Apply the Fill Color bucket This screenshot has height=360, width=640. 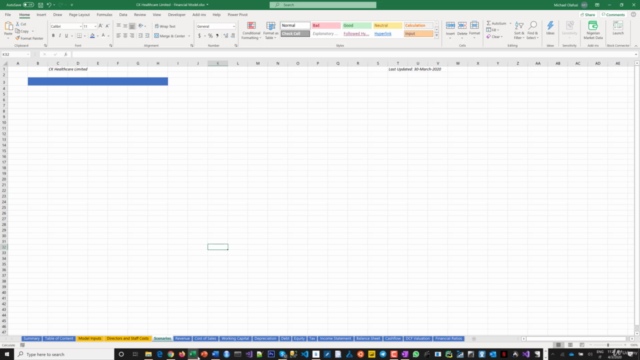92,36
